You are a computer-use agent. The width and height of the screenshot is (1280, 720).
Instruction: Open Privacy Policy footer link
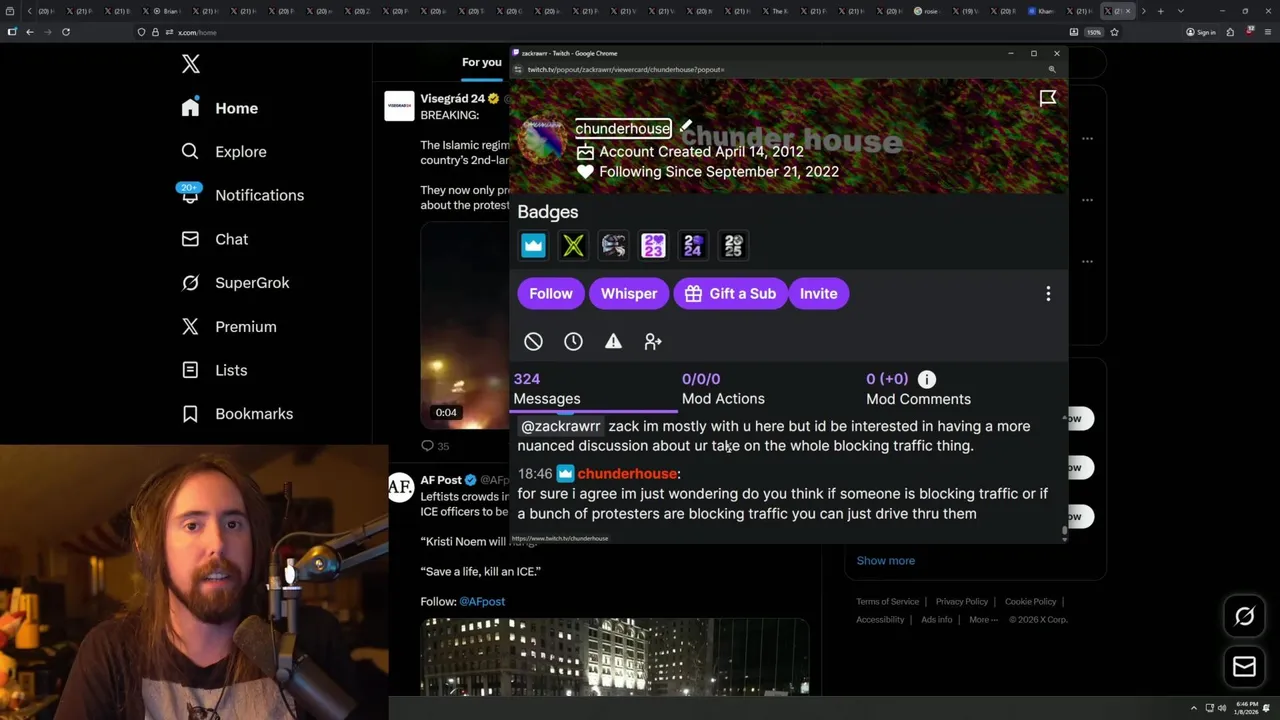[x=961, y=601]
